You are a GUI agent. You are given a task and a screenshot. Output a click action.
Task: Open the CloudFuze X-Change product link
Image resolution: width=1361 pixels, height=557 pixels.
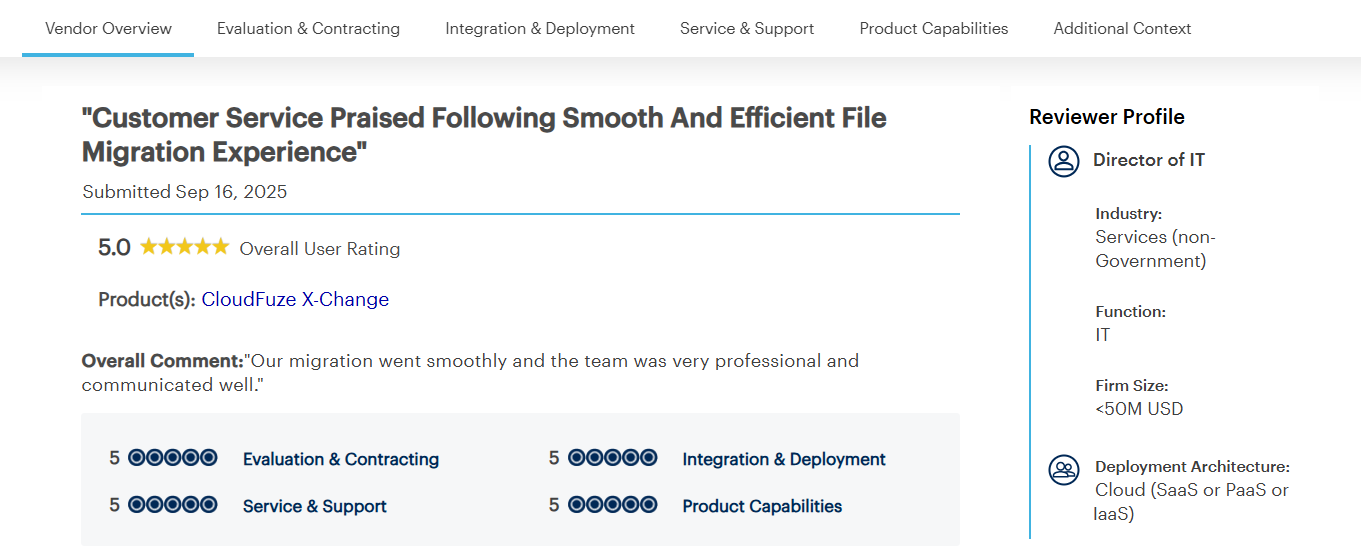[295, 299]
